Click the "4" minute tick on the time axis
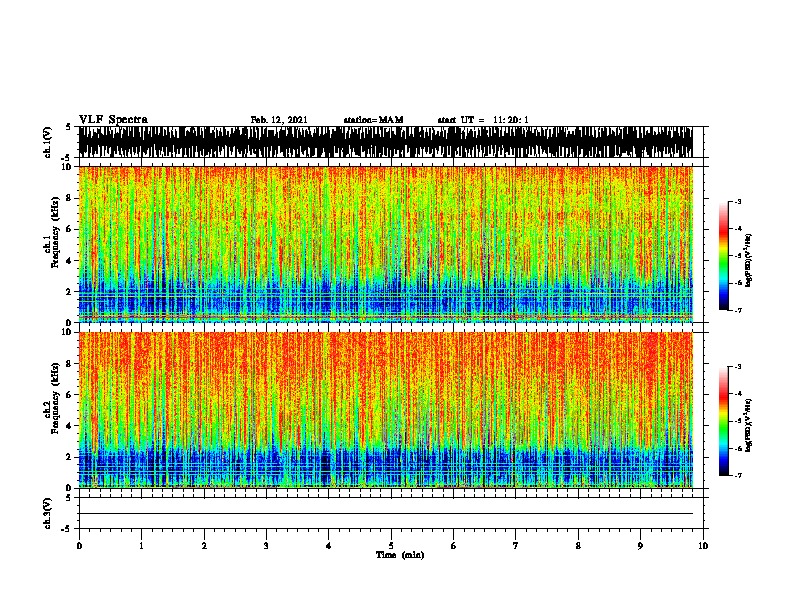The image size is (792, 612). (x=329, y=546)
